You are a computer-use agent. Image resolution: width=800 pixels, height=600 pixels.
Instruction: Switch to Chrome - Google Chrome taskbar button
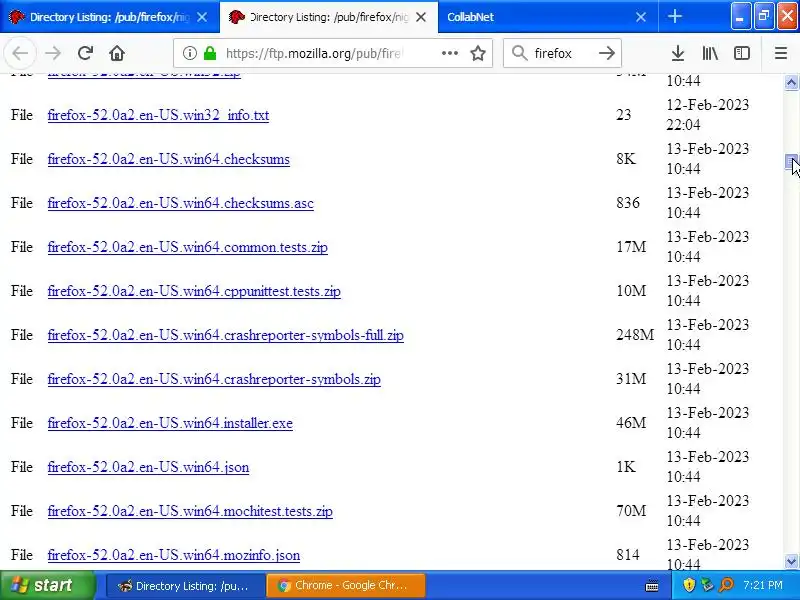345,586
